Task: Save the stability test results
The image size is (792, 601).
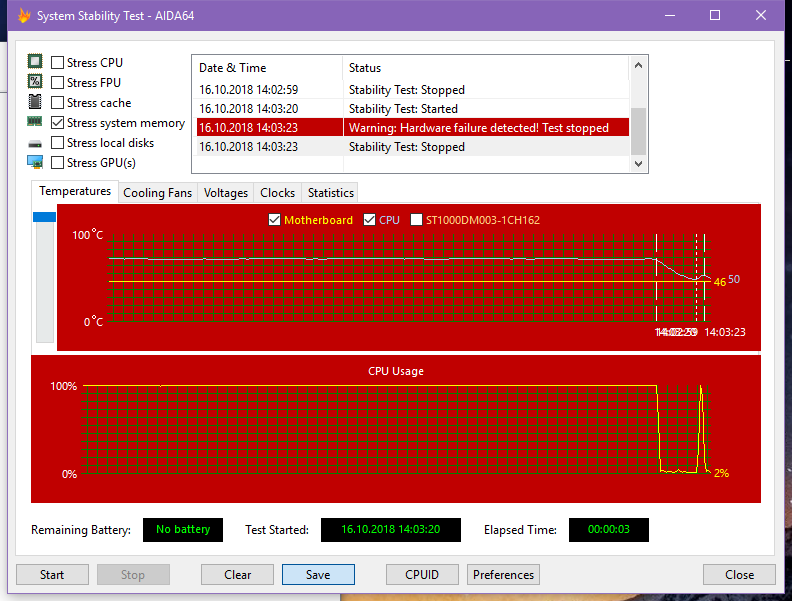Action: click(x=318, y=575)
